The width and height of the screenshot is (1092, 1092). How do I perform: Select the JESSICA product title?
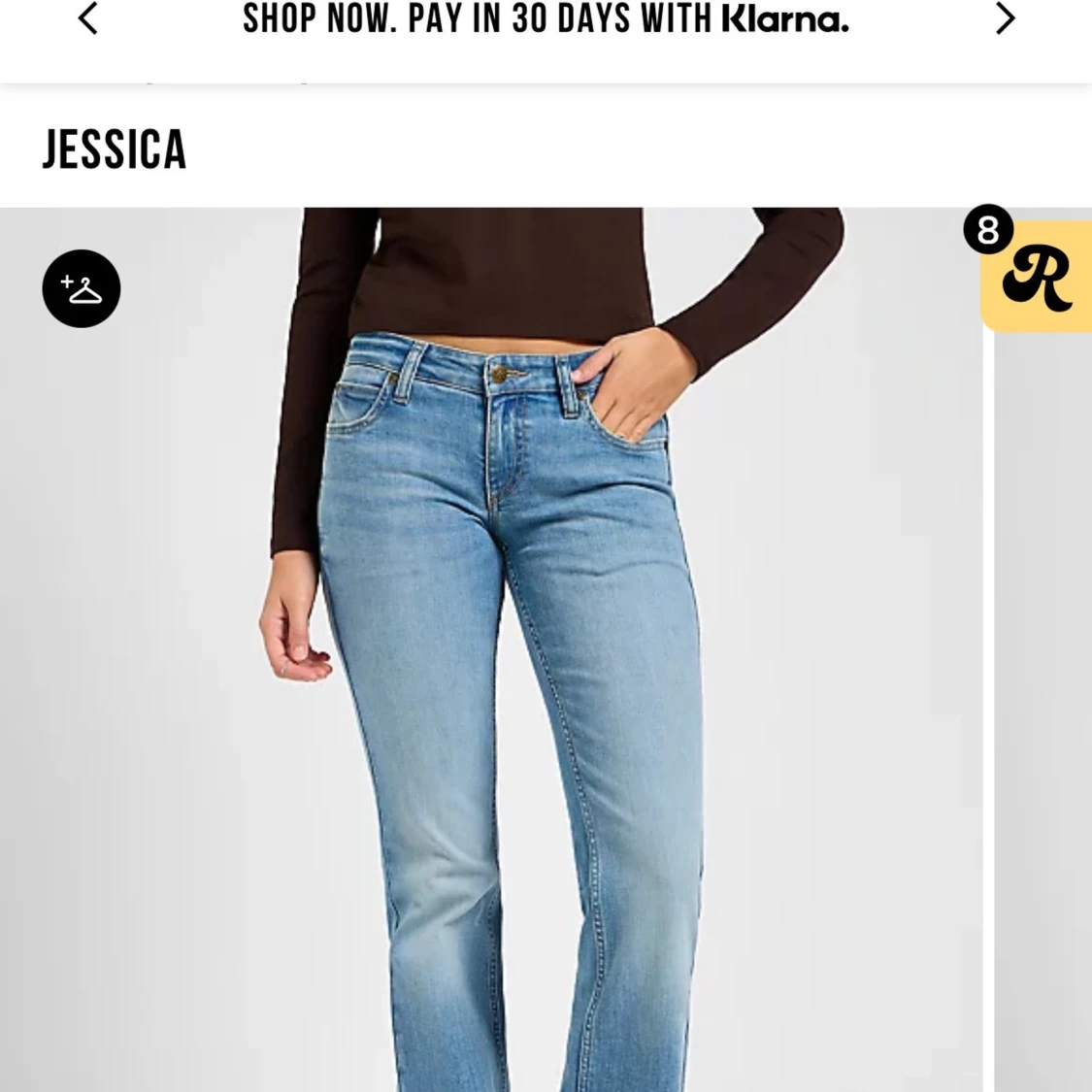(115, 149)
